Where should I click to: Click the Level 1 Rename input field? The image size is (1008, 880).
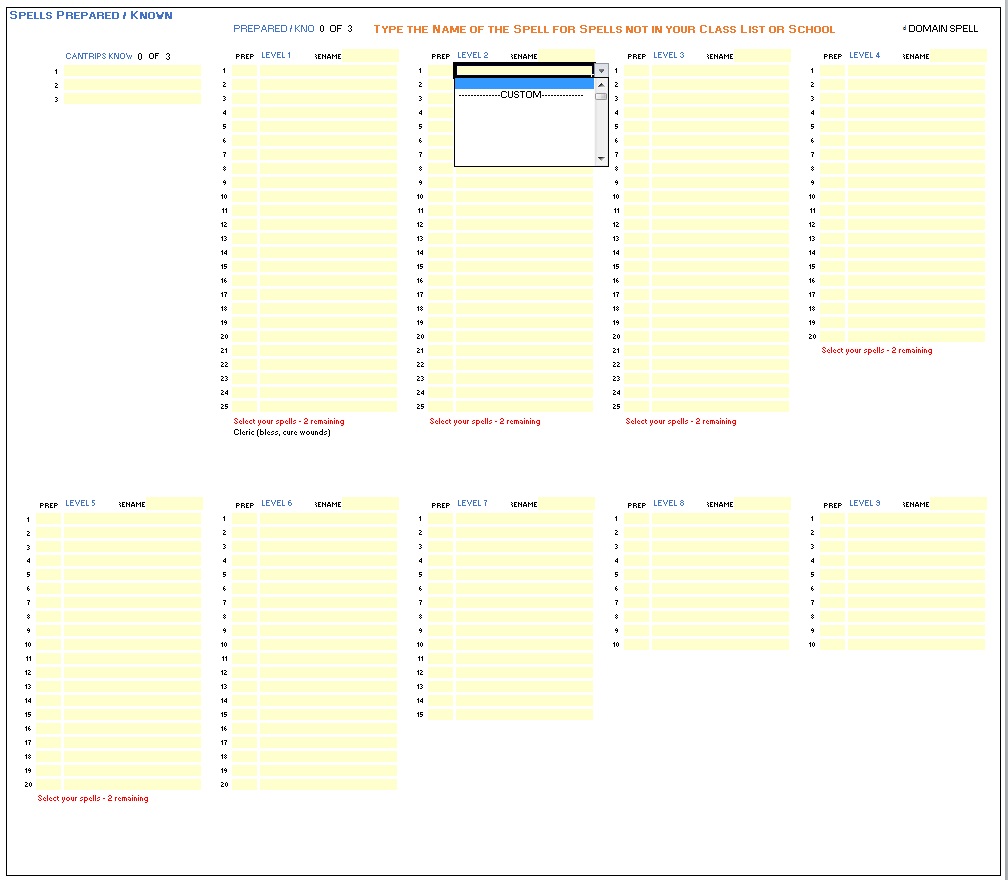[x=370, y=56]
